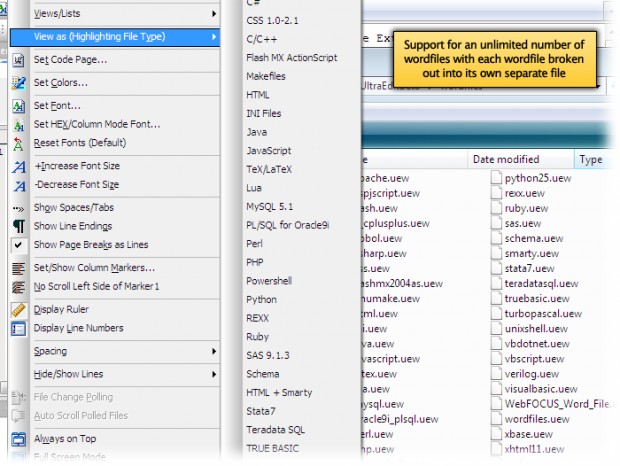Click the file icon beside verilog.uew
Viewport: 620px width, 466px height.
coord(496,373)
